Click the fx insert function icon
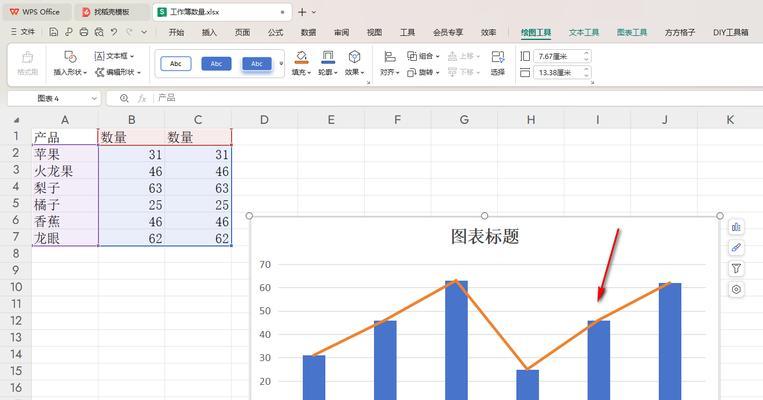 click(142, 98)
